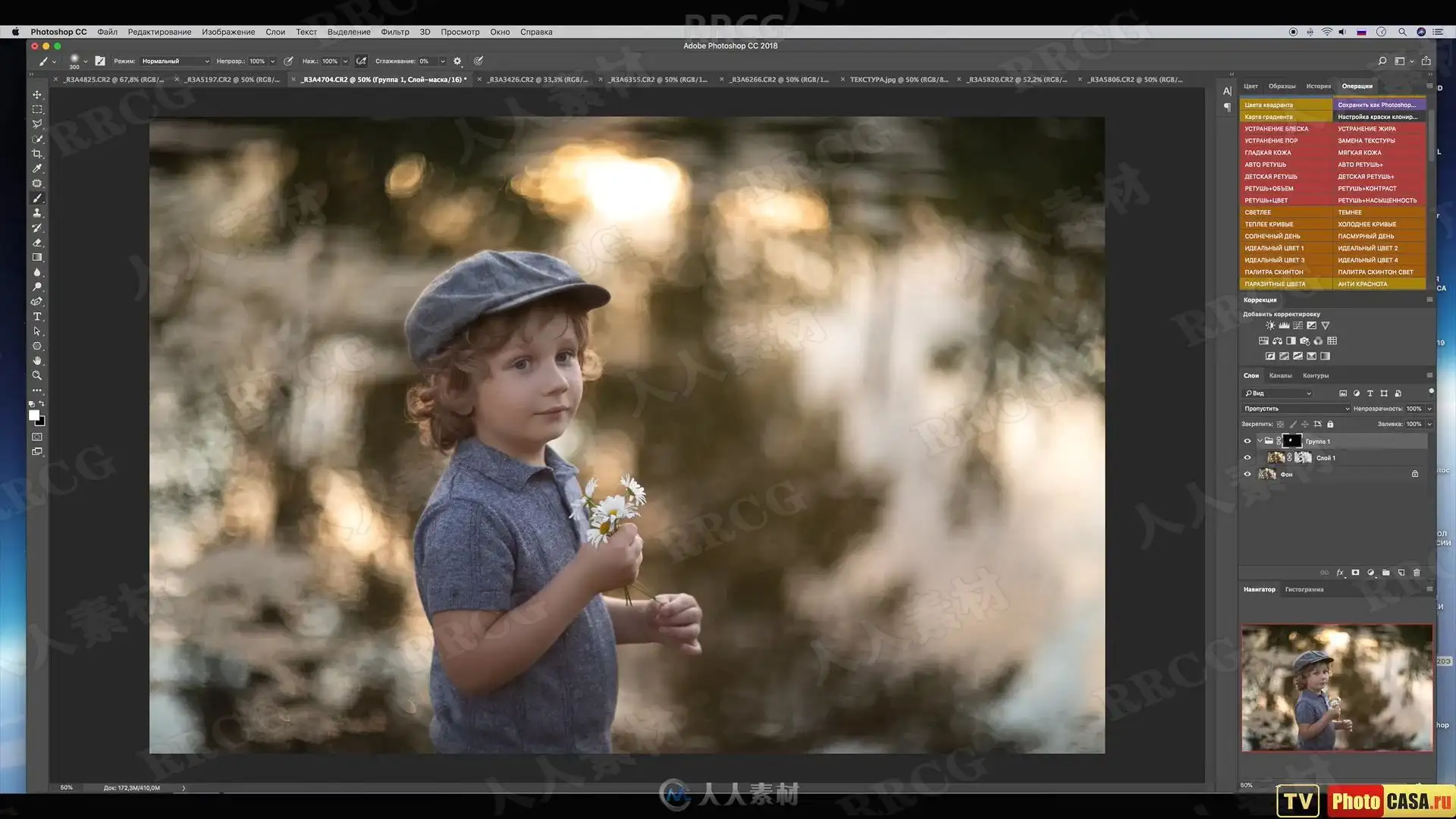Click the foreground color swatch
1456x819 pixels.
coord(33,415)
